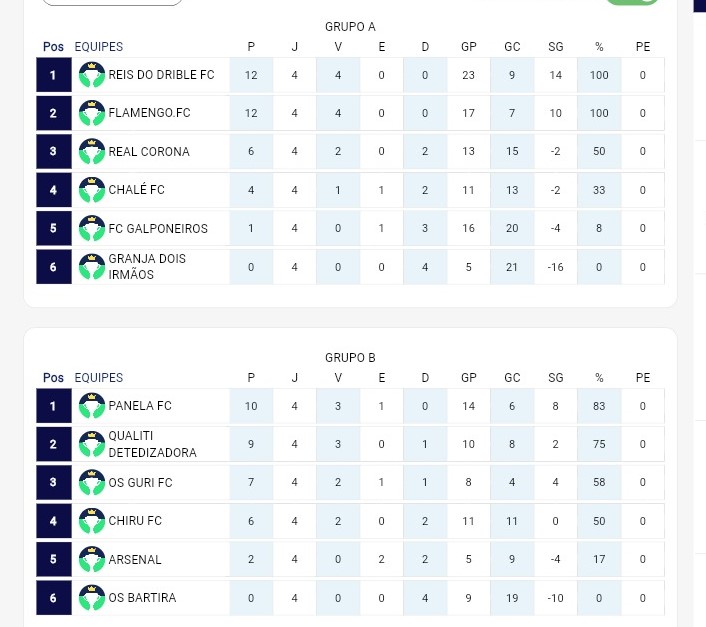The height and width of the screenshot is (627, 706).
Task: Click the CHALÉ FC team crest icon
Action: 92,190
